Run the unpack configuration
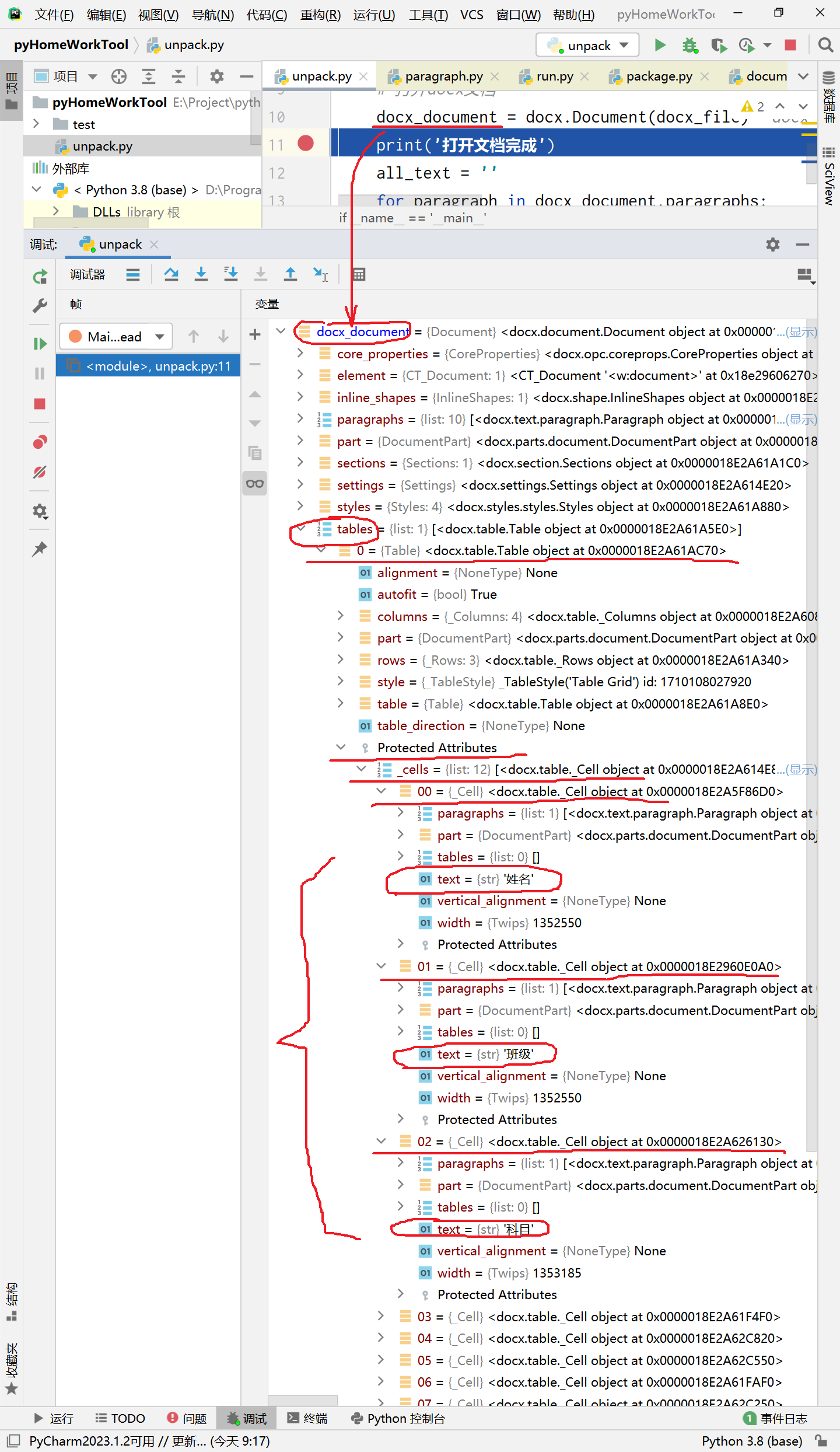The image size is (840, 1452). coord(660,45)
